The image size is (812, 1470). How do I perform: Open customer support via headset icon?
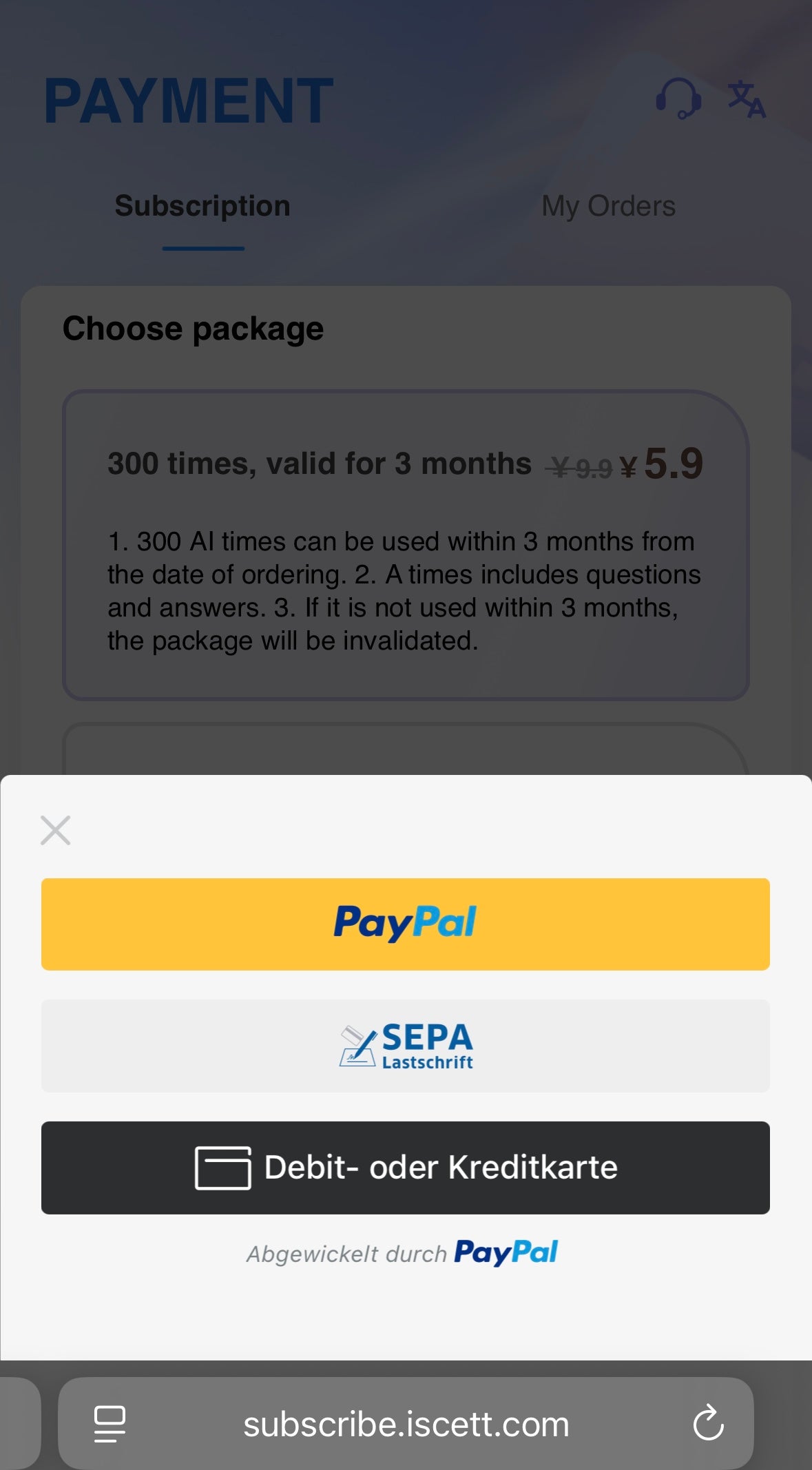(678, 98)
